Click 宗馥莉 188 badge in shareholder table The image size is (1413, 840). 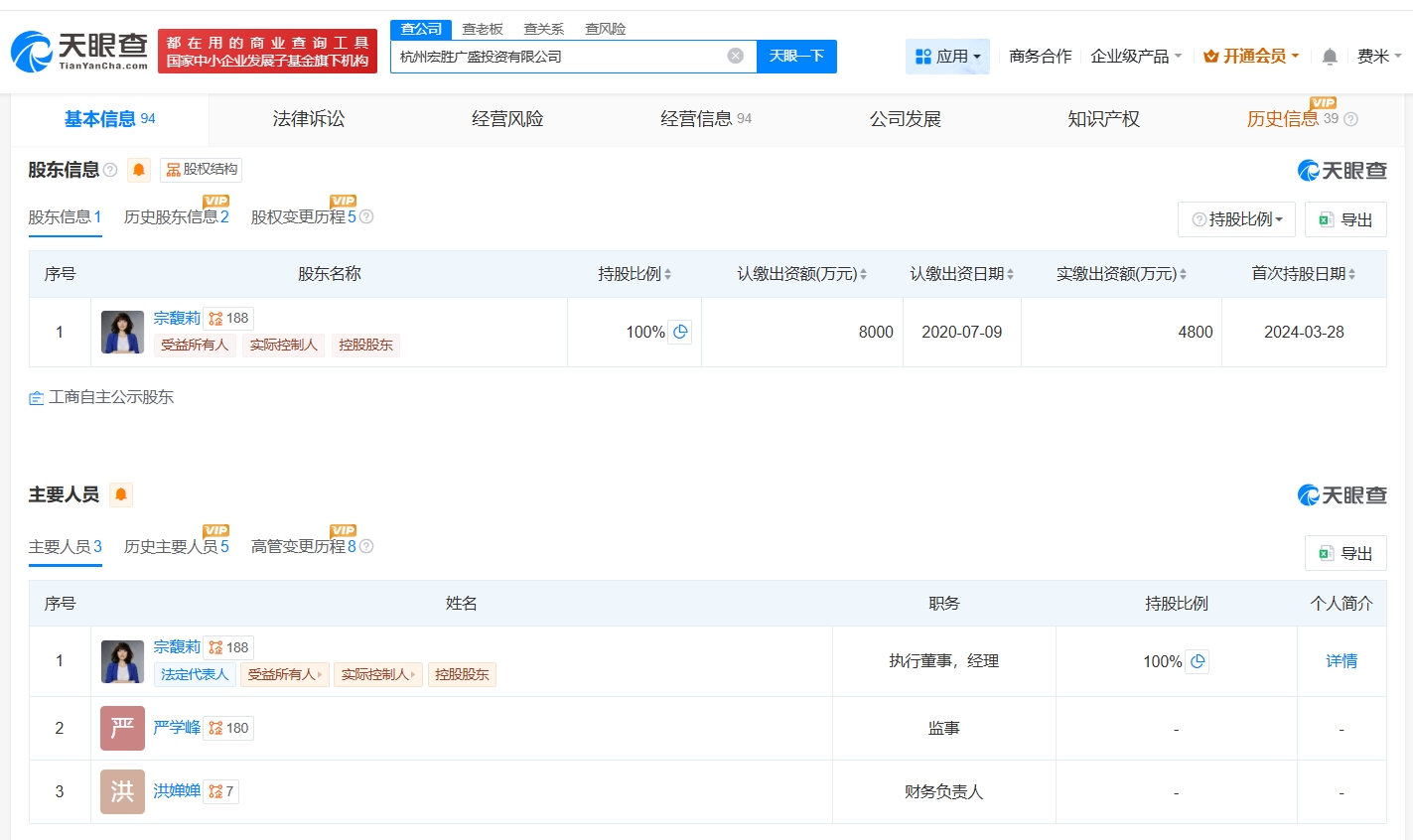point(228,319)
